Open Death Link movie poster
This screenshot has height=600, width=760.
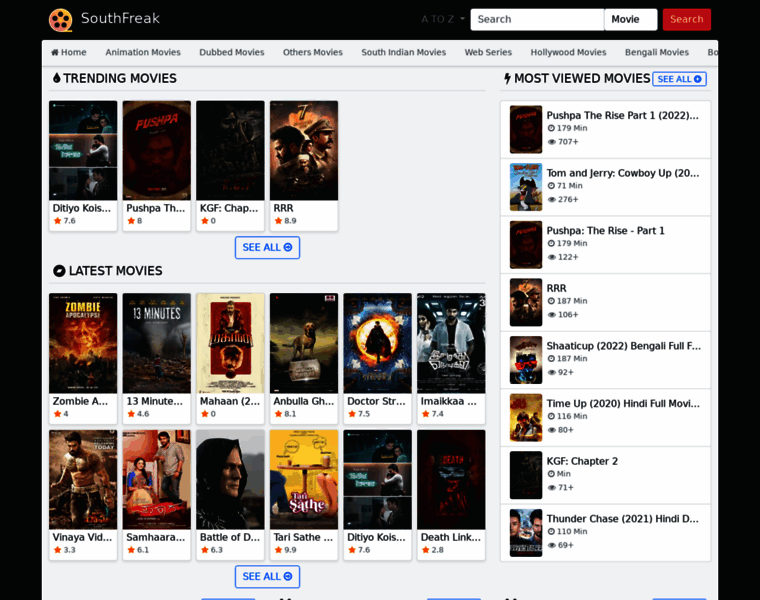pyautogui.click(x=451, y=480)
